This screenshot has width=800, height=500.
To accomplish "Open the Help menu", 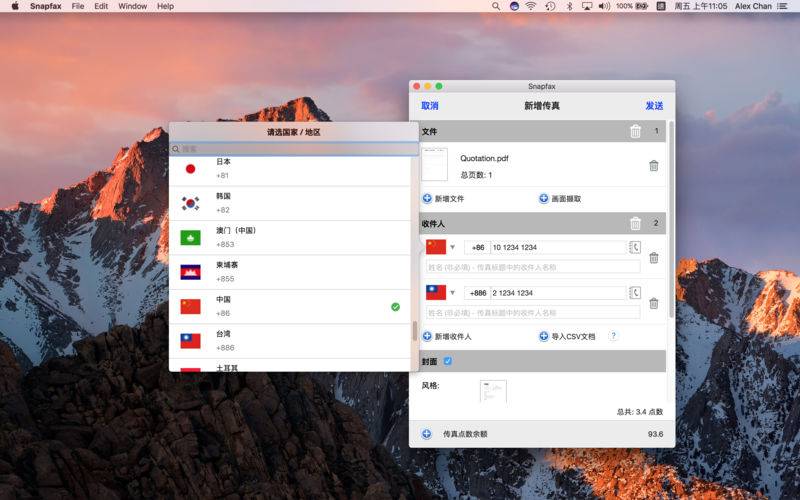I will 165,6.
